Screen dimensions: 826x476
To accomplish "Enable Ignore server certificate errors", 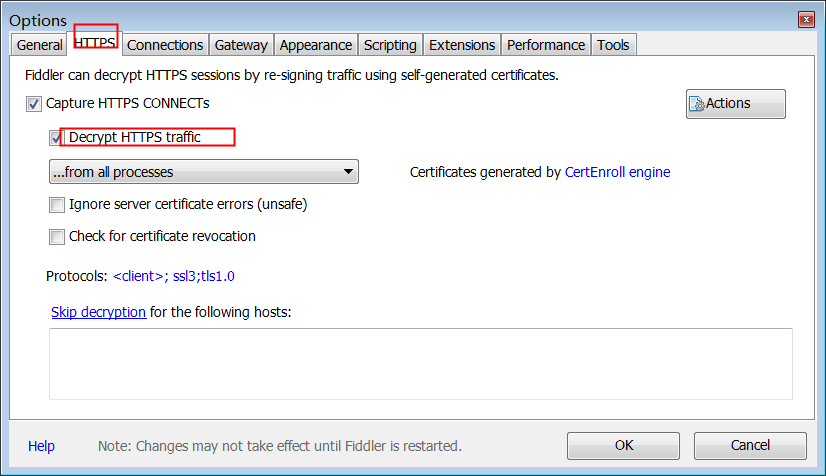I will tap(56, 204).
